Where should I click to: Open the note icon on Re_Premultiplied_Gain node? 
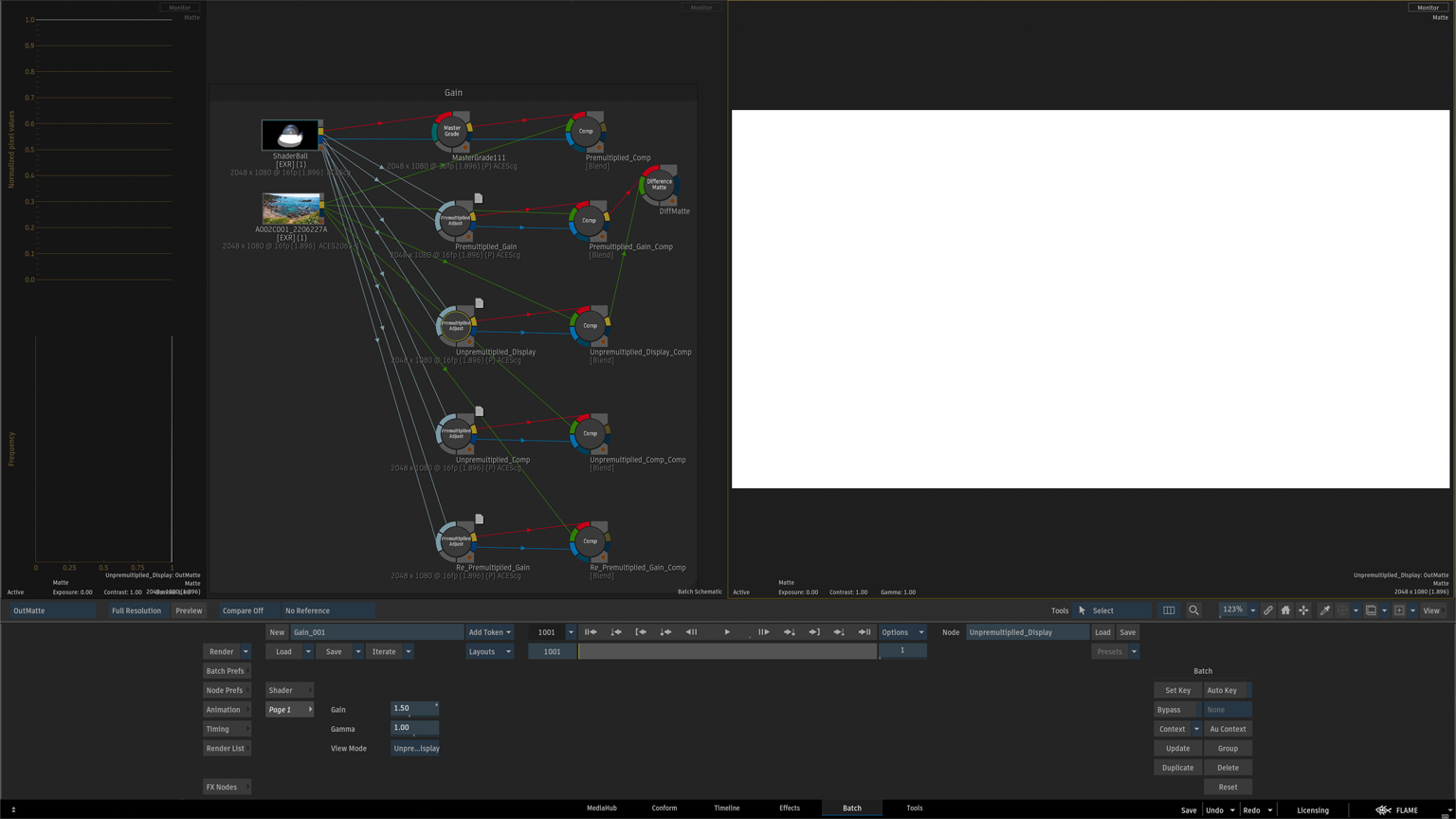[x=480, y=519]
